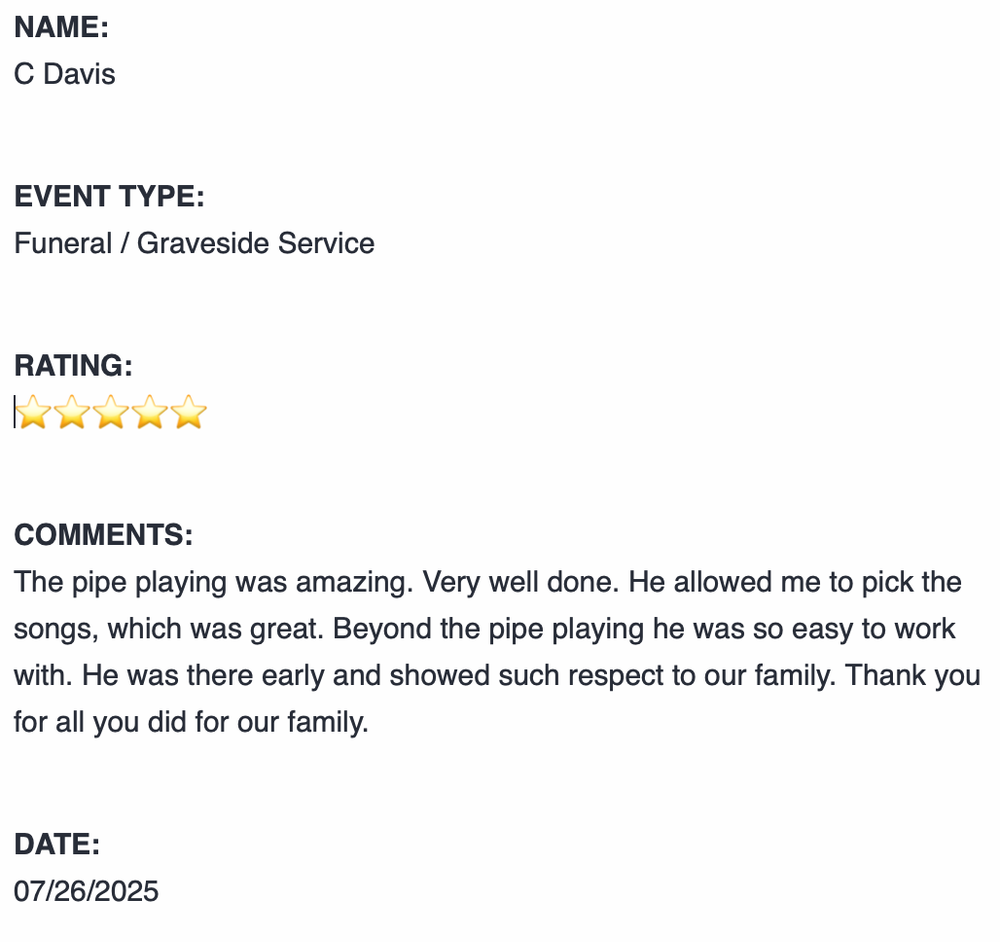Click the first star in the rating
This screenshot has height=942, width=1000.
coord(33,412)
